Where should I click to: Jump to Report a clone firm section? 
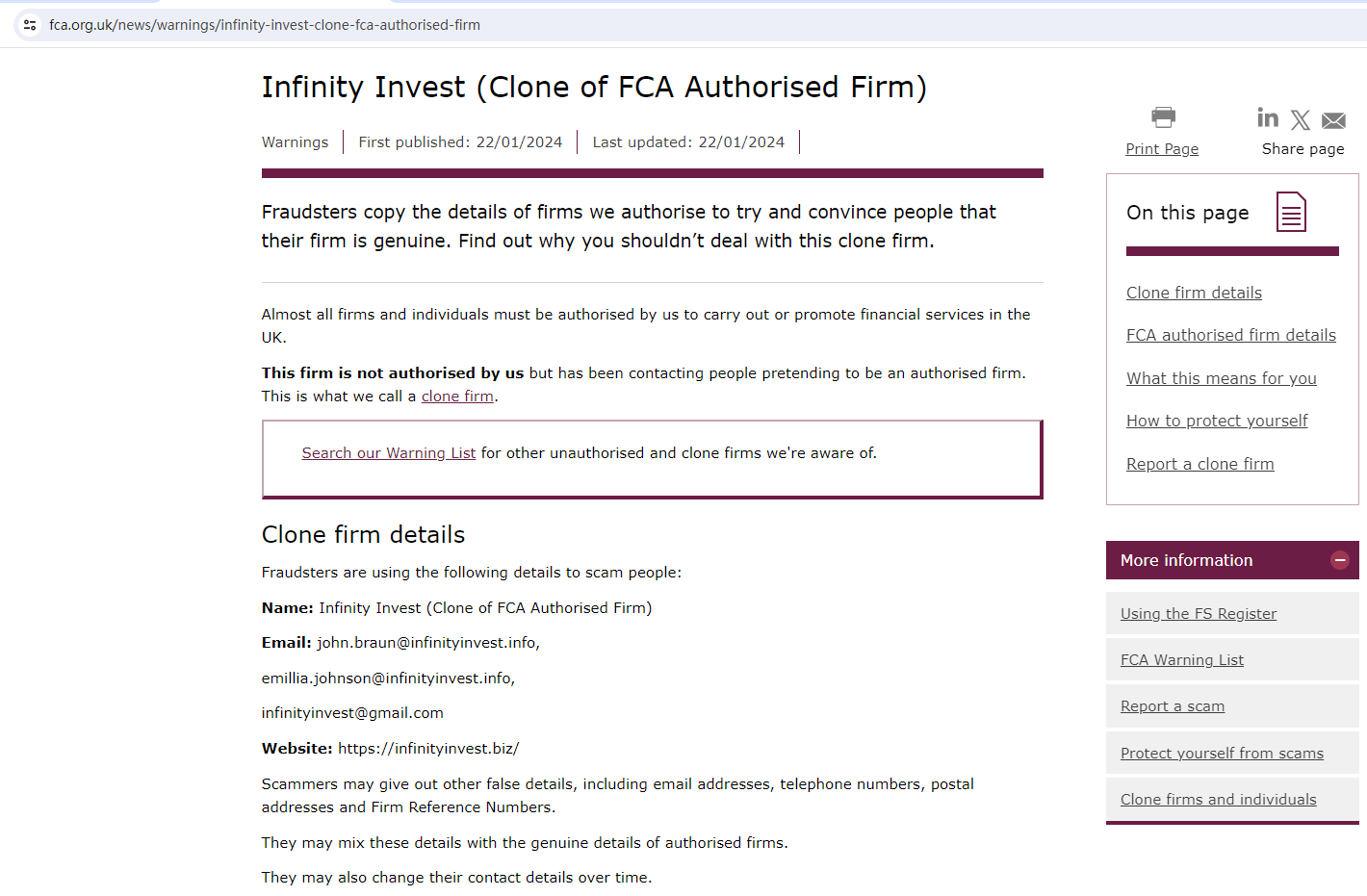[1199, 464]
